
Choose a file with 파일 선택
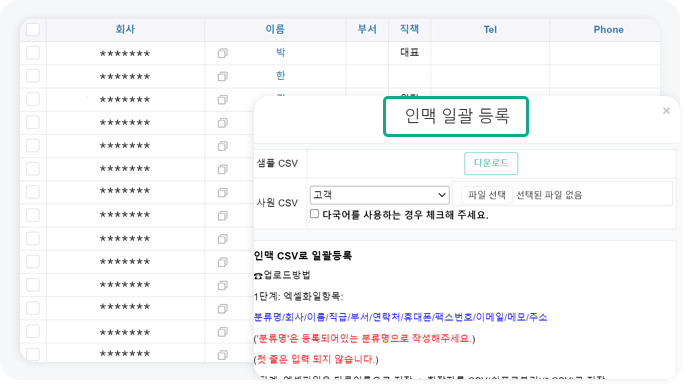coord(487,195)
